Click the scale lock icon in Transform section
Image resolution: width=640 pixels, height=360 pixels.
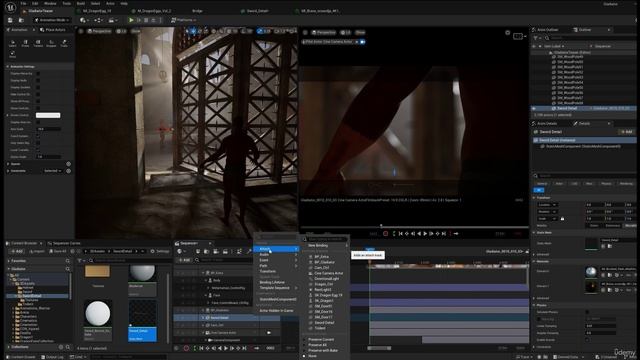point(562,219)
